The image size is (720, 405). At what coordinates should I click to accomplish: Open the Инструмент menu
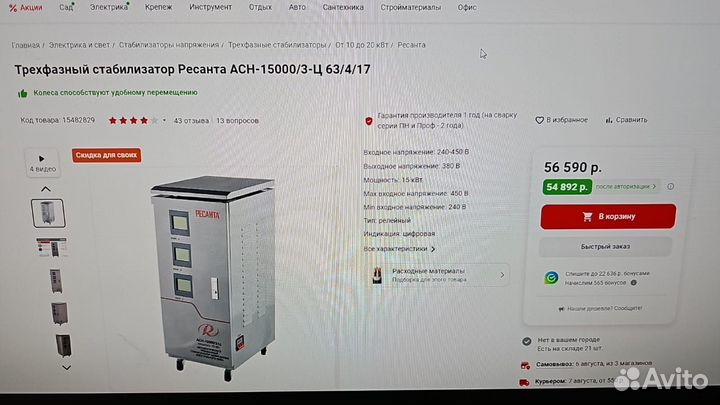[210, 7]
